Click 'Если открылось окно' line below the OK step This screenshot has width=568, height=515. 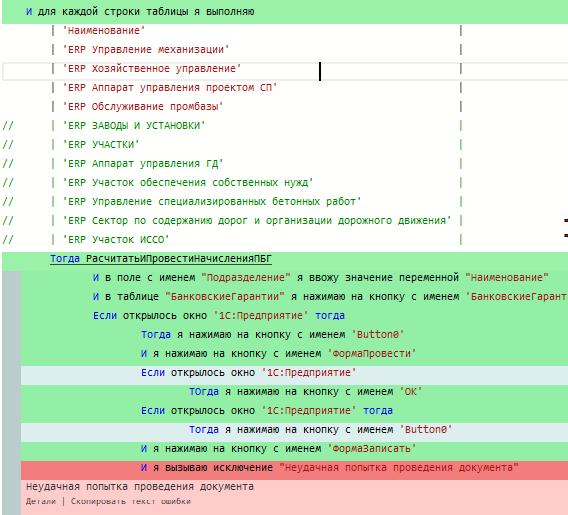(267, 411)
